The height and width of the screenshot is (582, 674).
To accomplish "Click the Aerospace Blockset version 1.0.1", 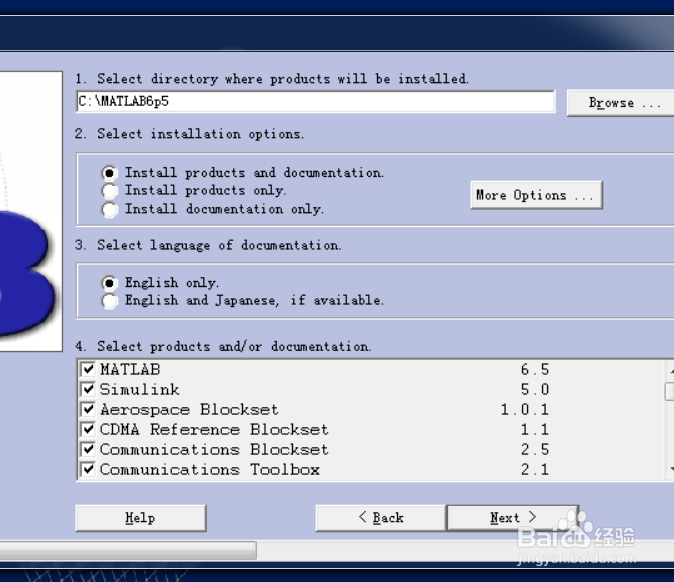I will pyautogui.click(x=525, y=409).
